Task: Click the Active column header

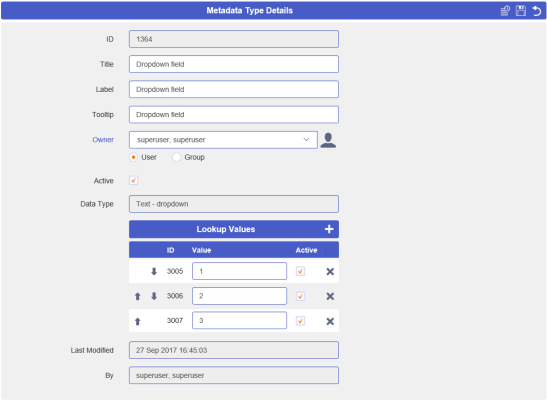Action: pyautogui.click(x=306, y=250)
